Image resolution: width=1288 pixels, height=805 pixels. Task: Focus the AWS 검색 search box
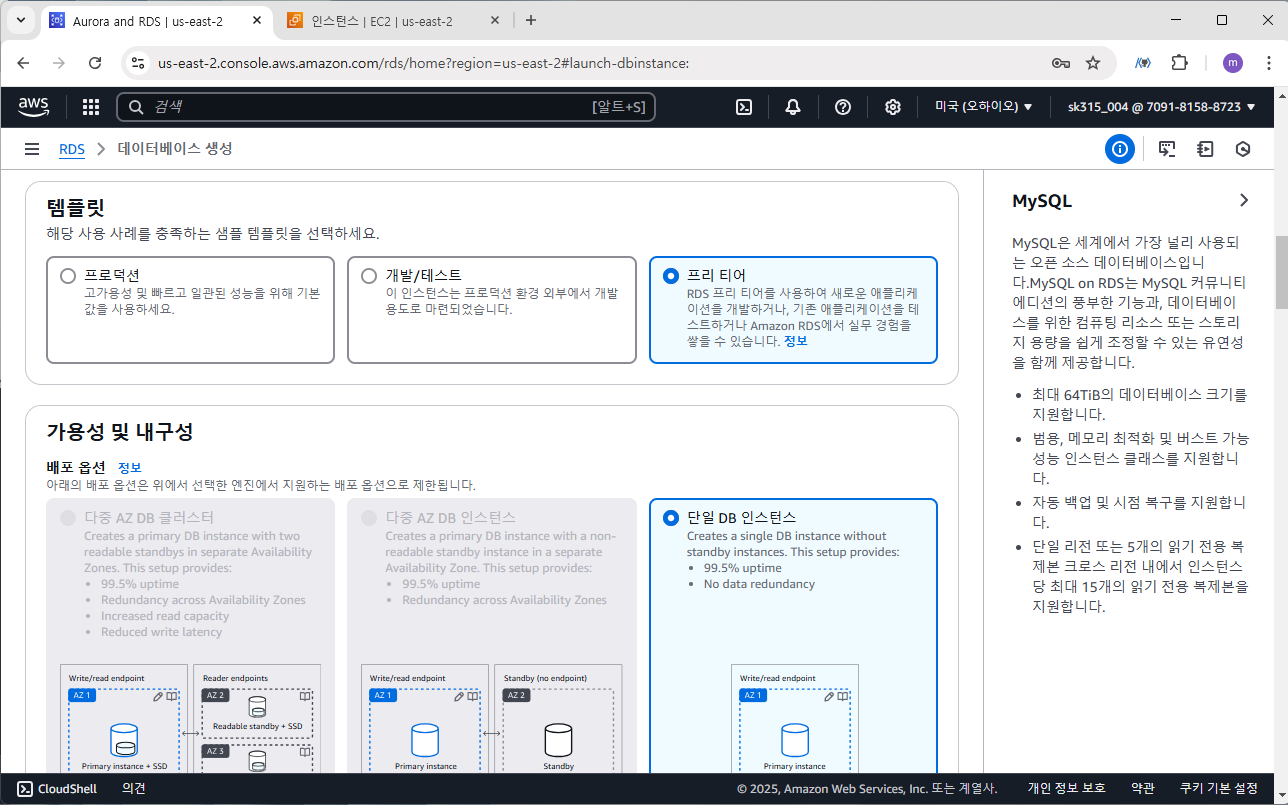(386, 107)
